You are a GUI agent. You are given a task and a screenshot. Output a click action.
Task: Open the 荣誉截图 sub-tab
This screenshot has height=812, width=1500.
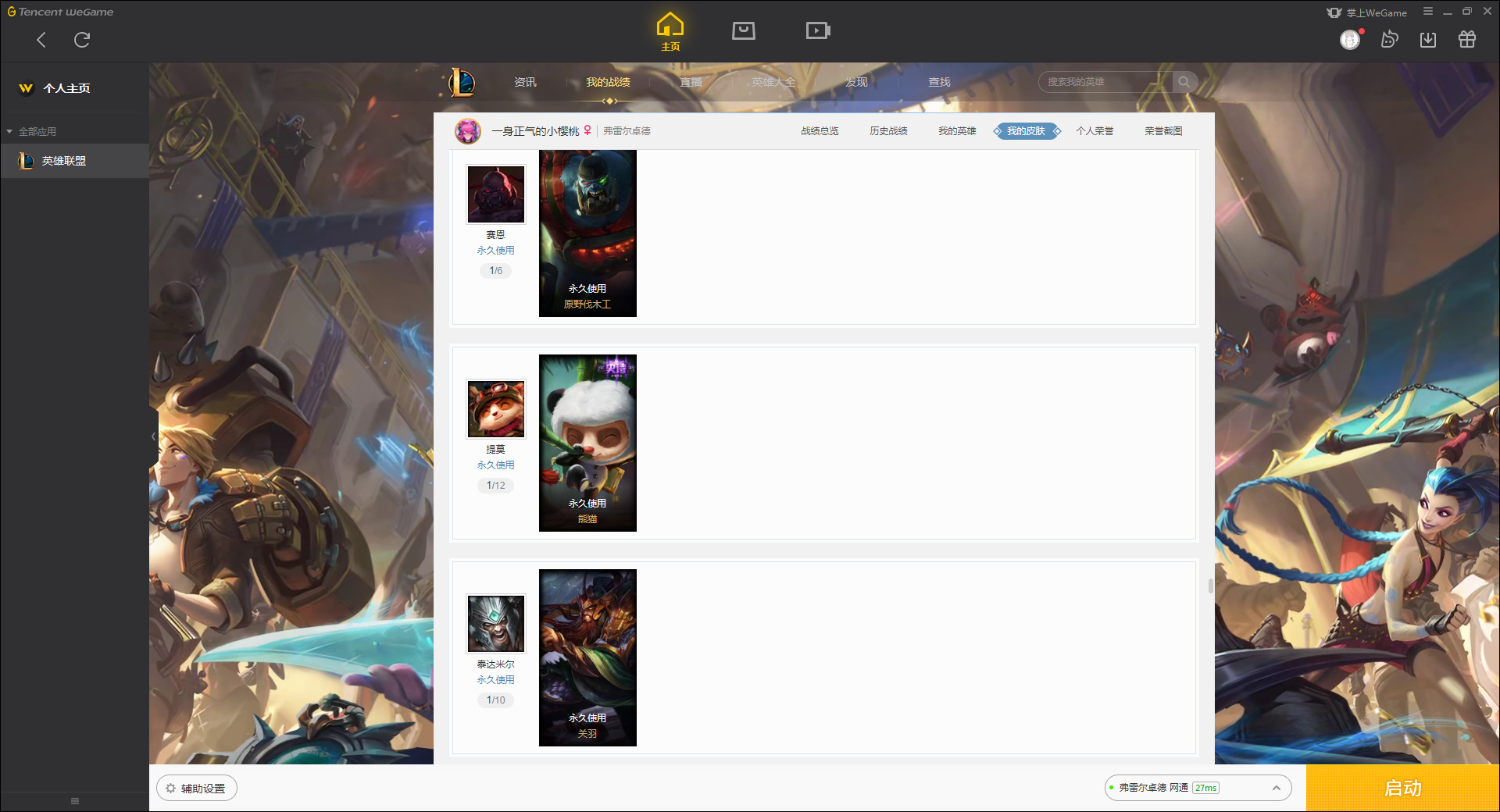[x=1163, y=131]
